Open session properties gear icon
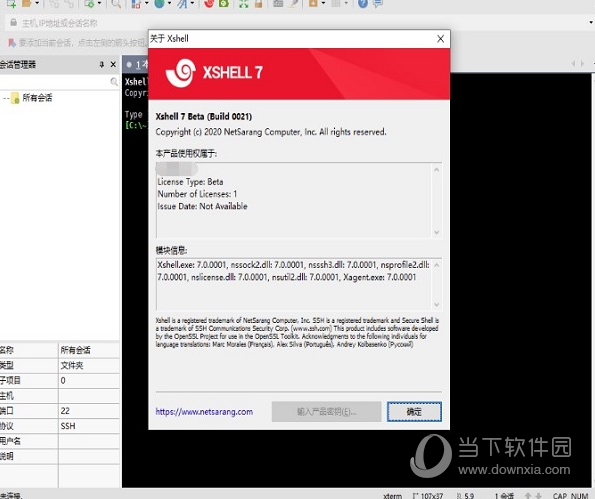This screenshot has height=499, width=595. (x=90, y=4)
